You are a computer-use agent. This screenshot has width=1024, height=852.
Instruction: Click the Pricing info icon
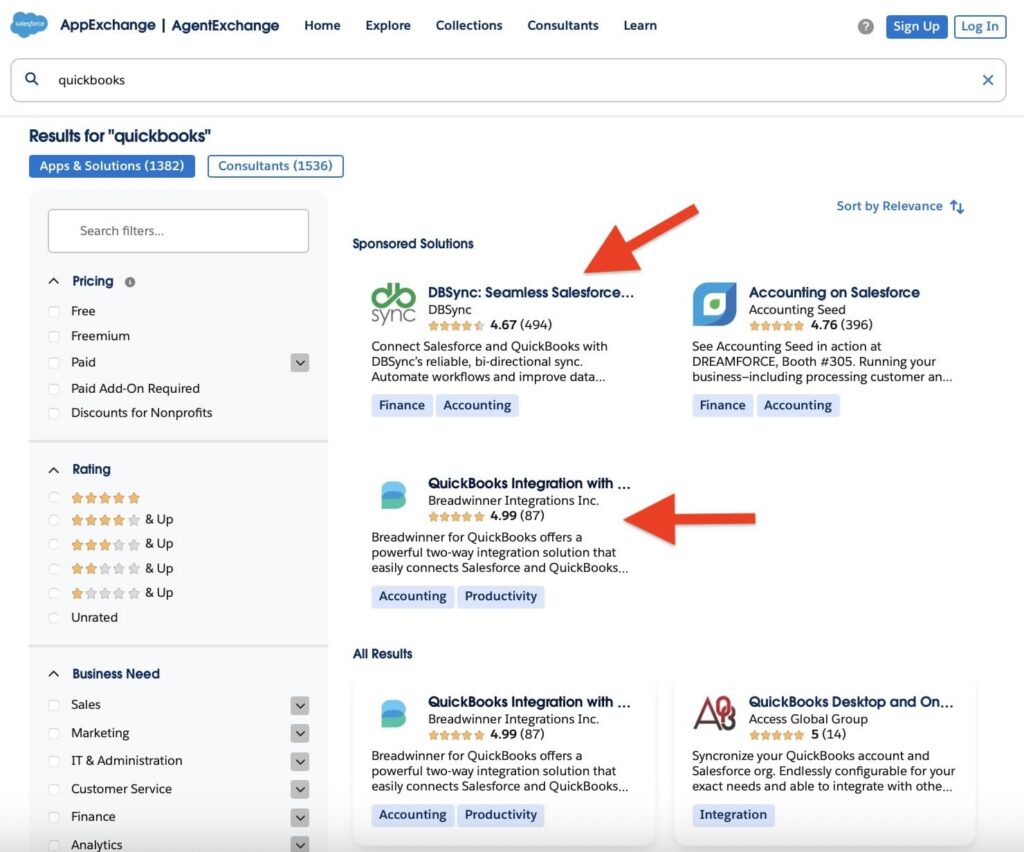(130, 282)
